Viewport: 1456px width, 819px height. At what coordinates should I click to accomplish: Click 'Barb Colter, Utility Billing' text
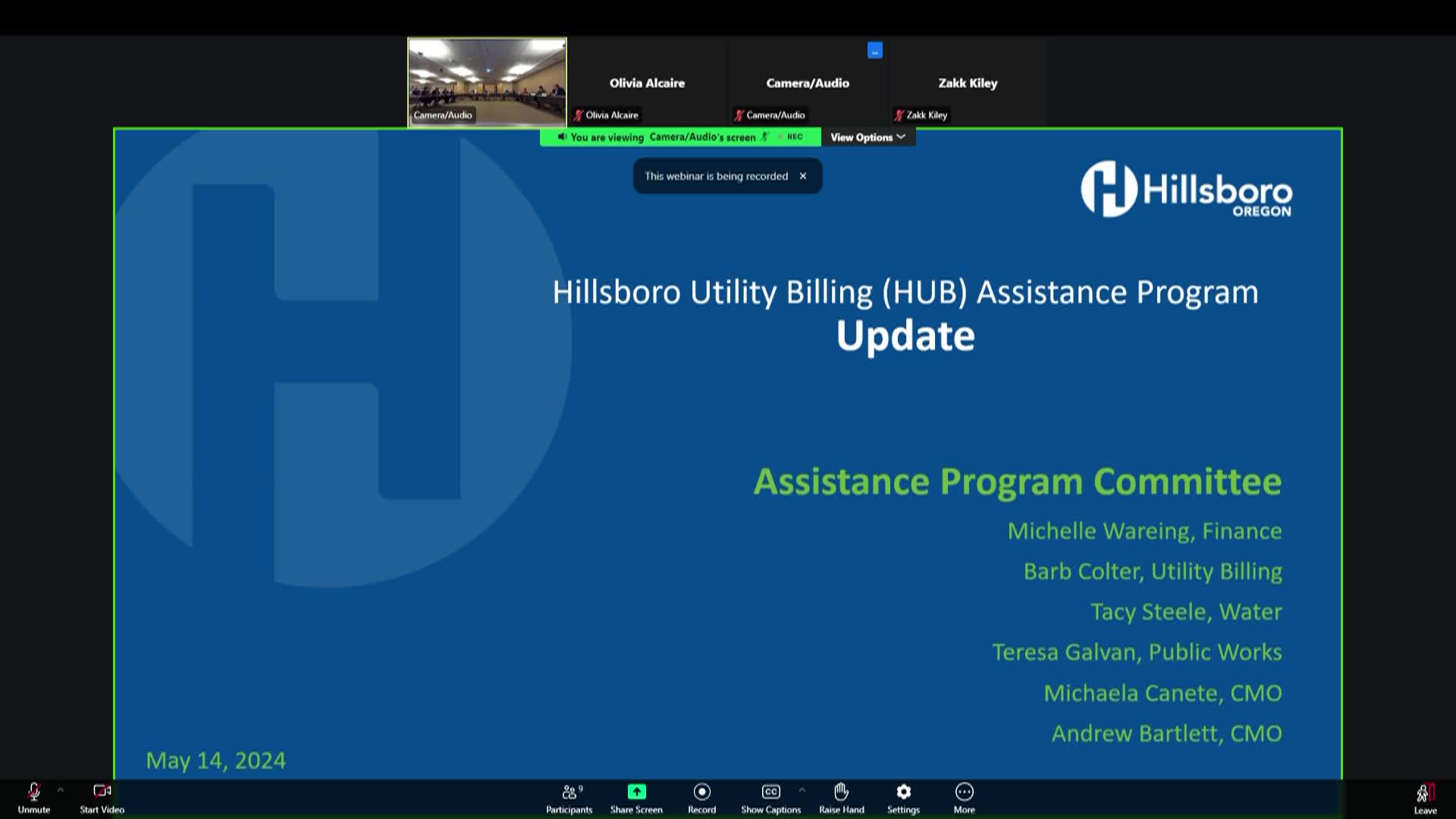click(x=1153, y=571)
